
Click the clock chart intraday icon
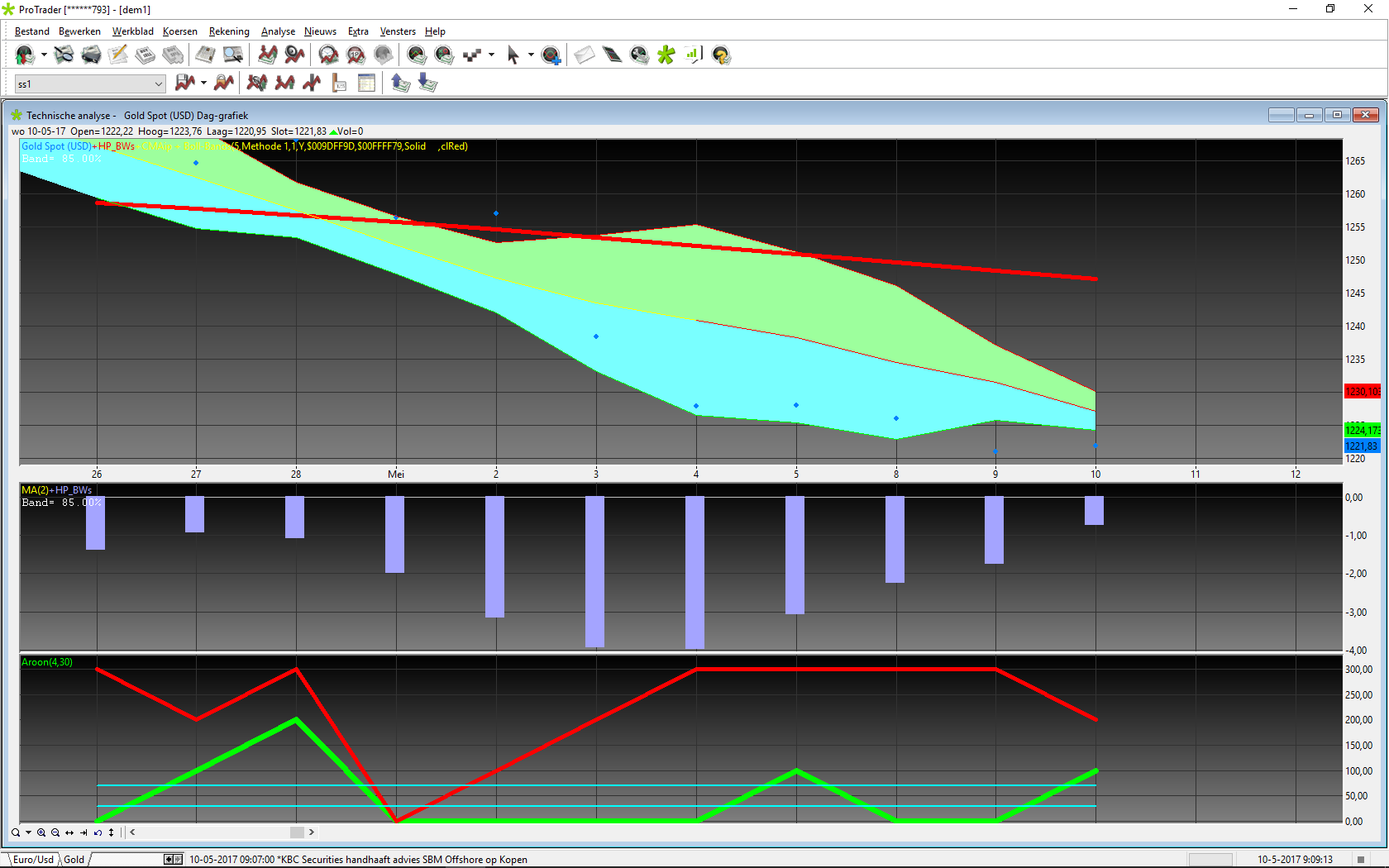[x=328, y=55]
